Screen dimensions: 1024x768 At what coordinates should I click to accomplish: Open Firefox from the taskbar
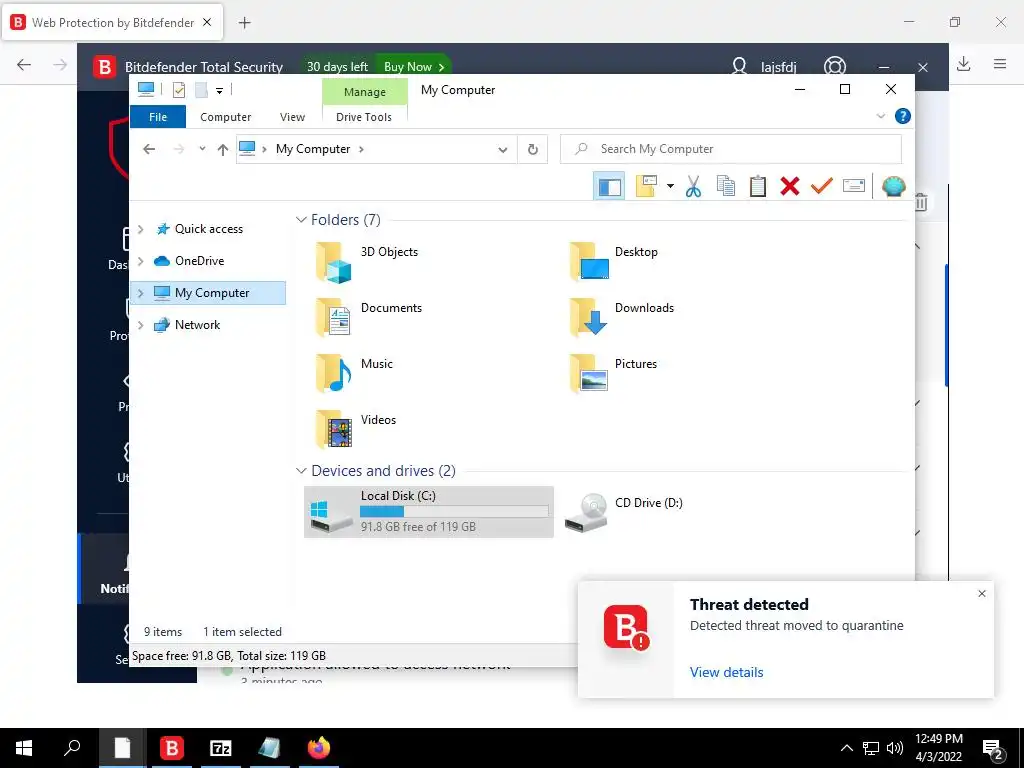(319, 748)
